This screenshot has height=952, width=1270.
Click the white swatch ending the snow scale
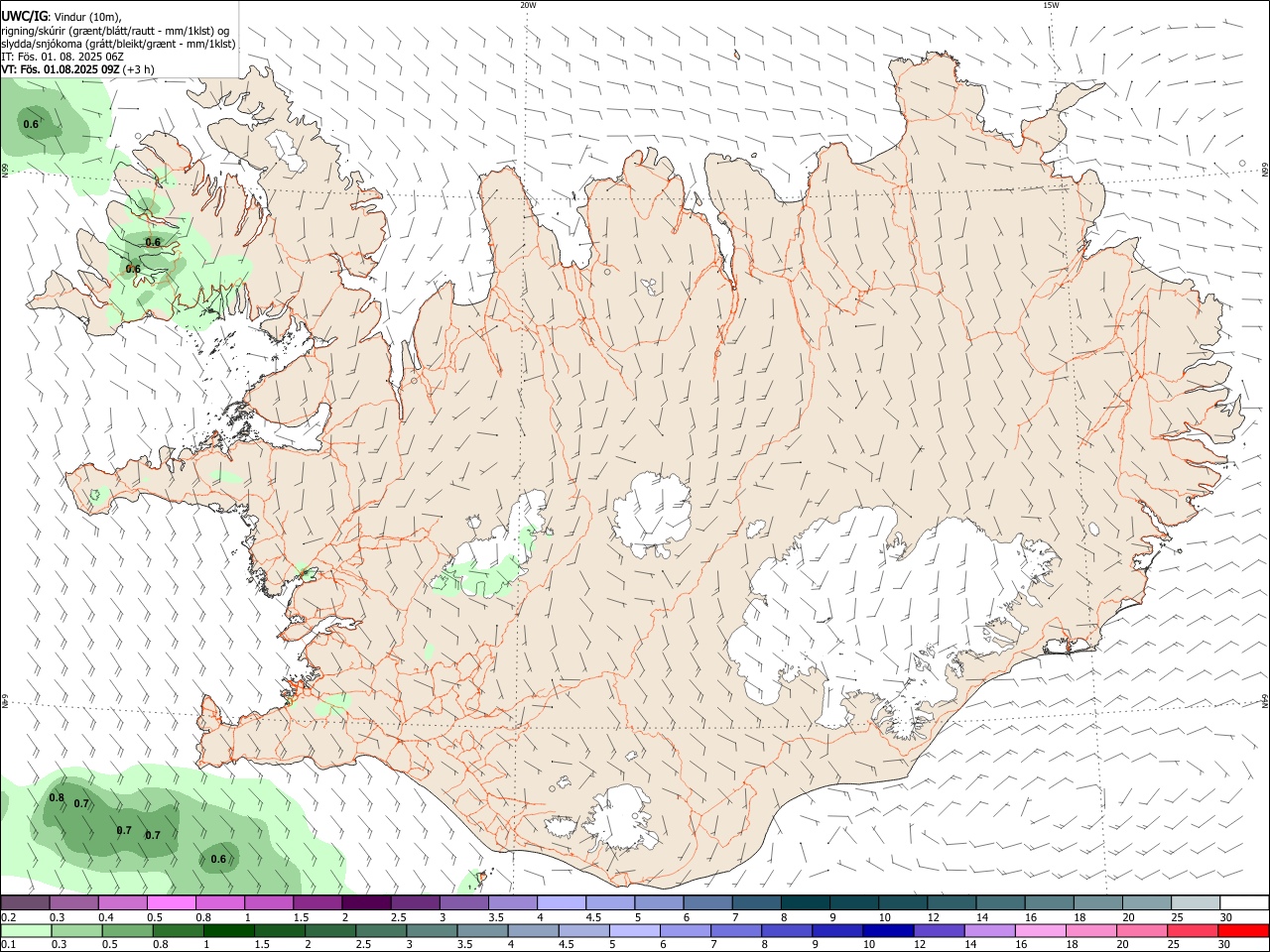[x=1243, y=903]
